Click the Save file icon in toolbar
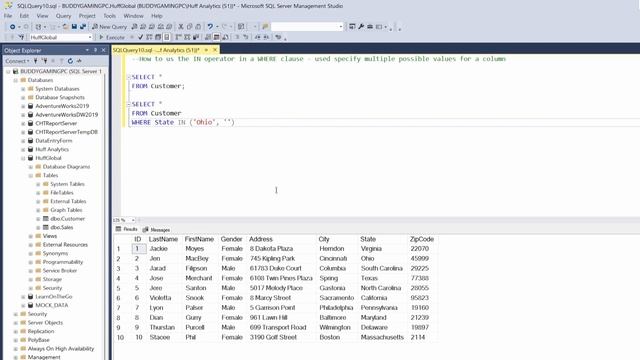640x360 pixels. point(74,27)
